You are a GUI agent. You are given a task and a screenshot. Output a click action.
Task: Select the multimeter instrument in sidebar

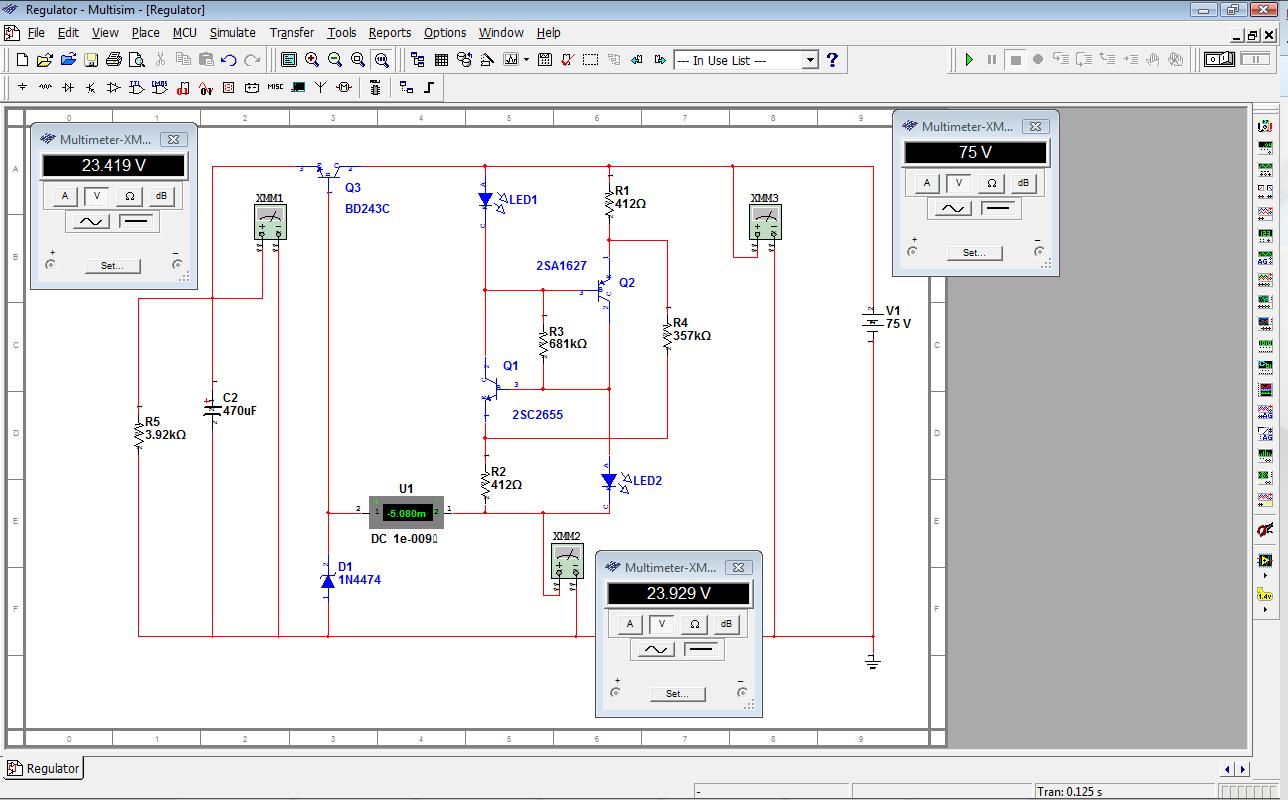tap(1265, 126)
